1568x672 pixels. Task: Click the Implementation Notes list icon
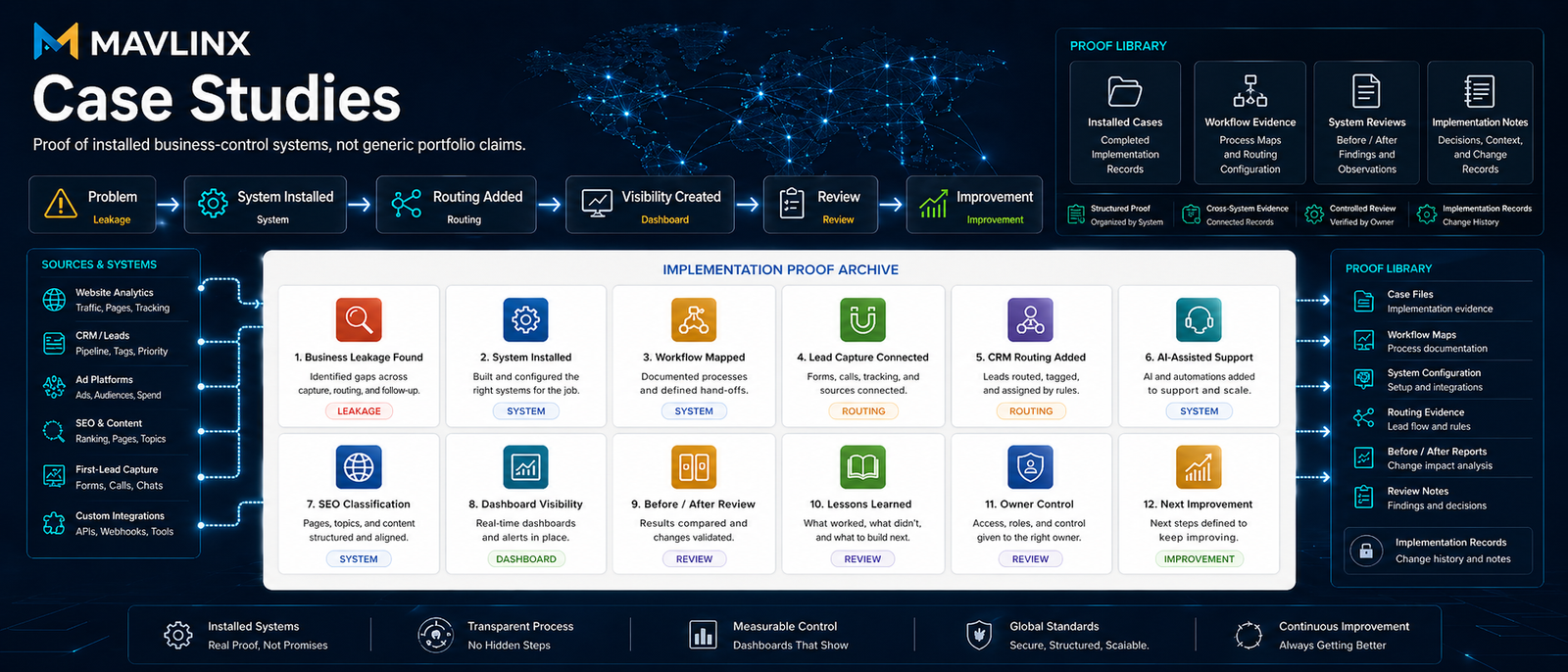point(1479,91)
